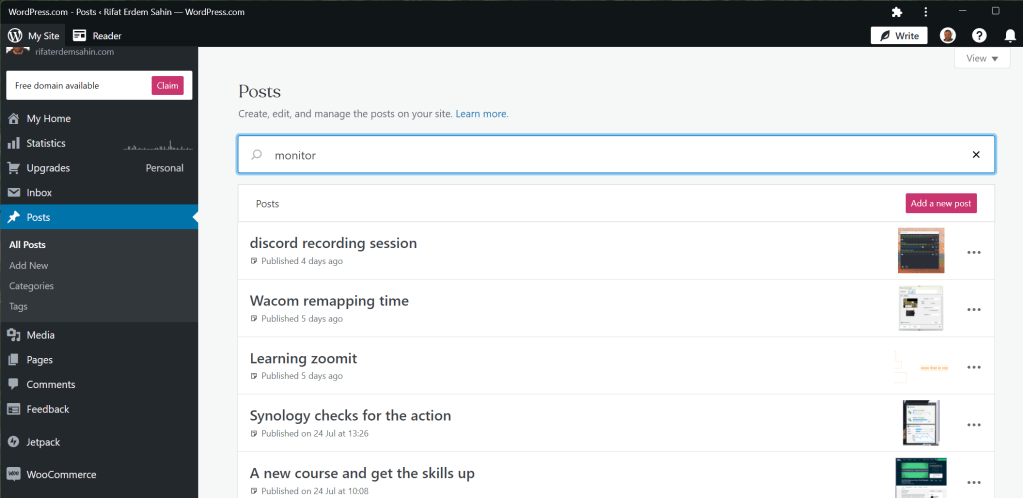Click Add New under Posts
Screen dimensions: 1023x498
pos(29,266)
